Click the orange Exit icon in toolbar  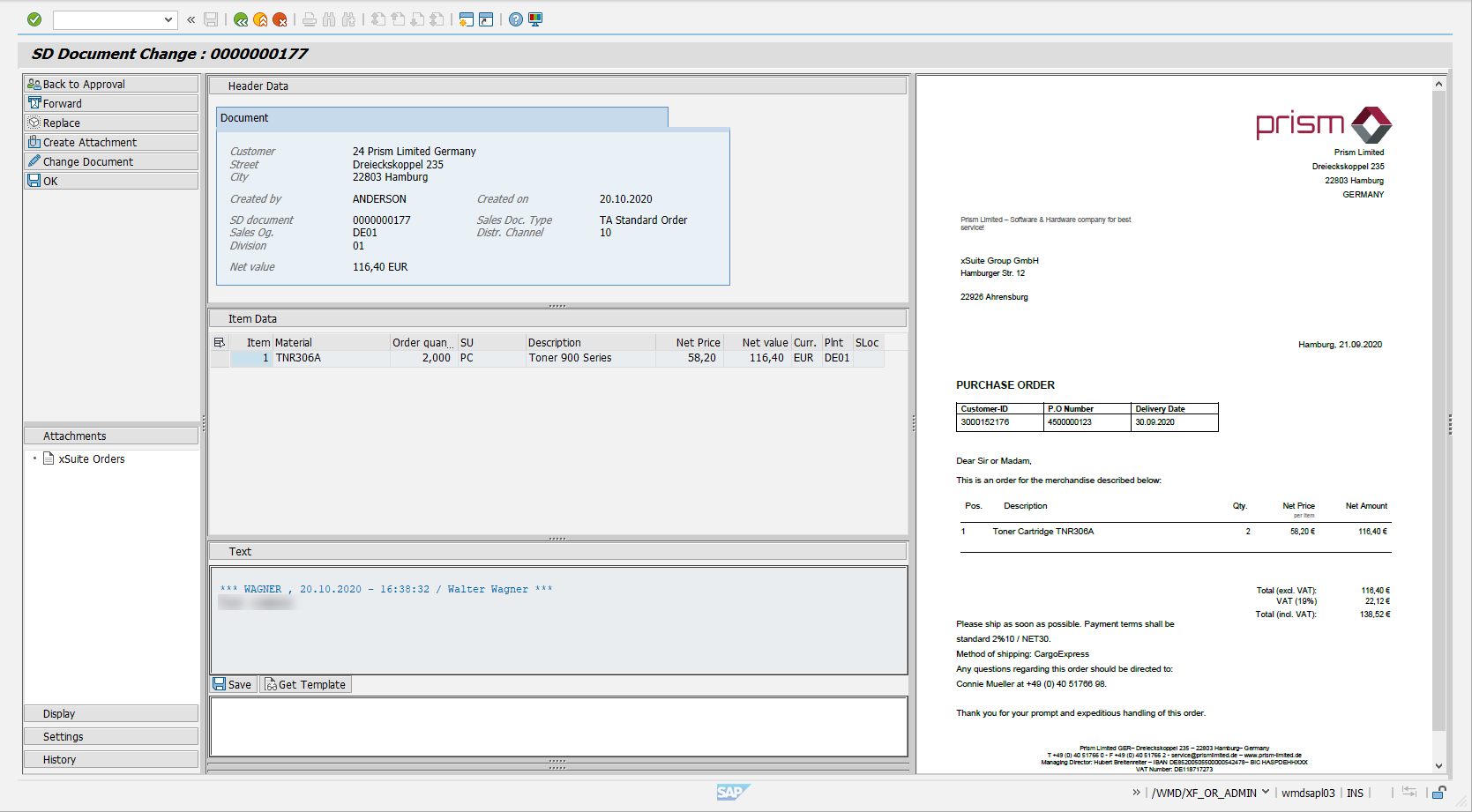(x=260, y=19)
